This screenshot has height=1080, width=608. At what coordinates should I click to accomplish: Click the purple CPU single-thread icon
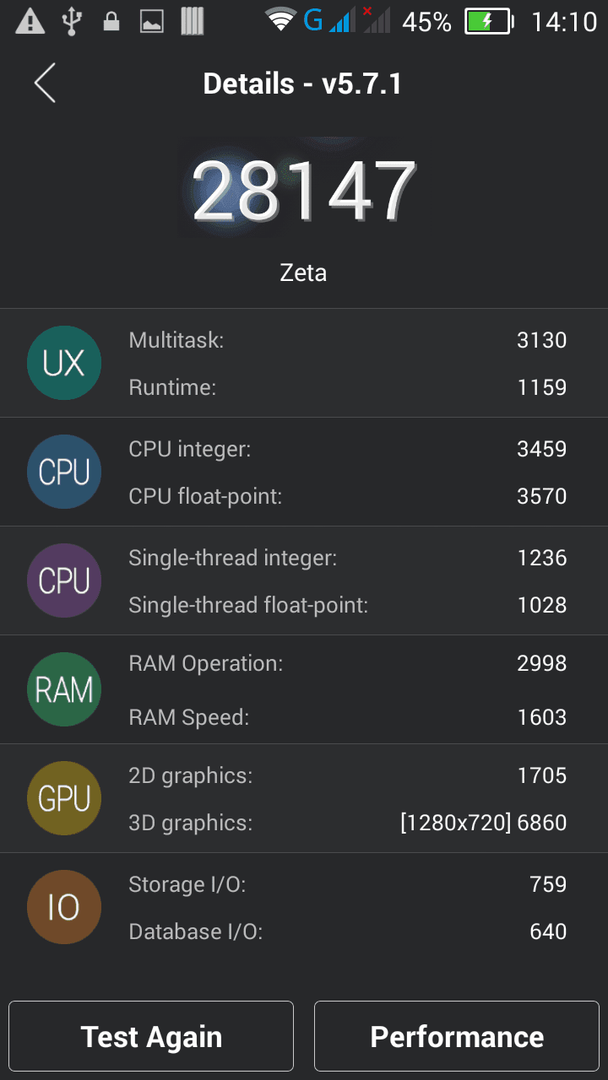(x=64, y=581)
